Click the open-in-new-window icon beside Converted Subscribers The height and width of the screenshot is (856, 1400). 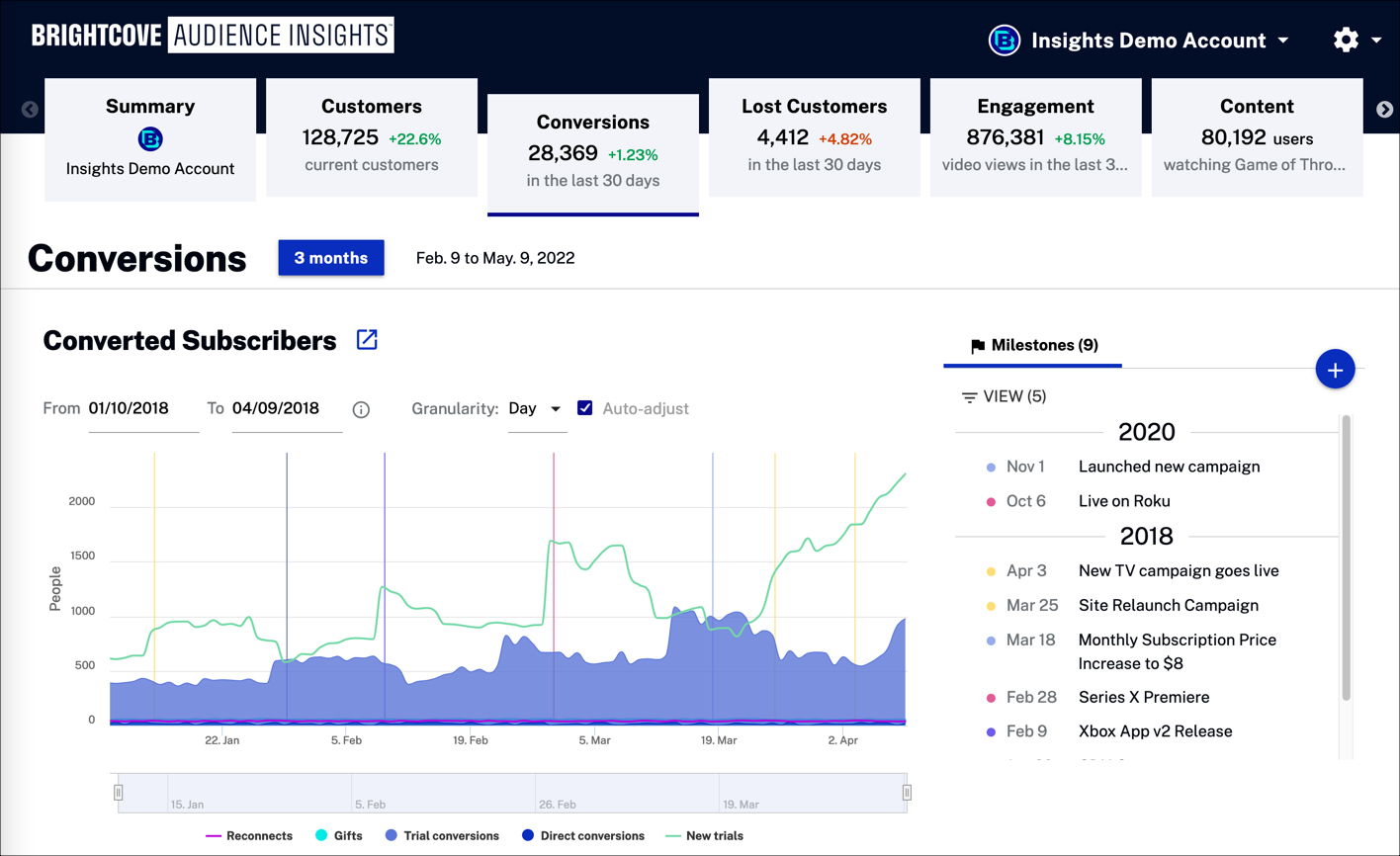click(367, 340)
